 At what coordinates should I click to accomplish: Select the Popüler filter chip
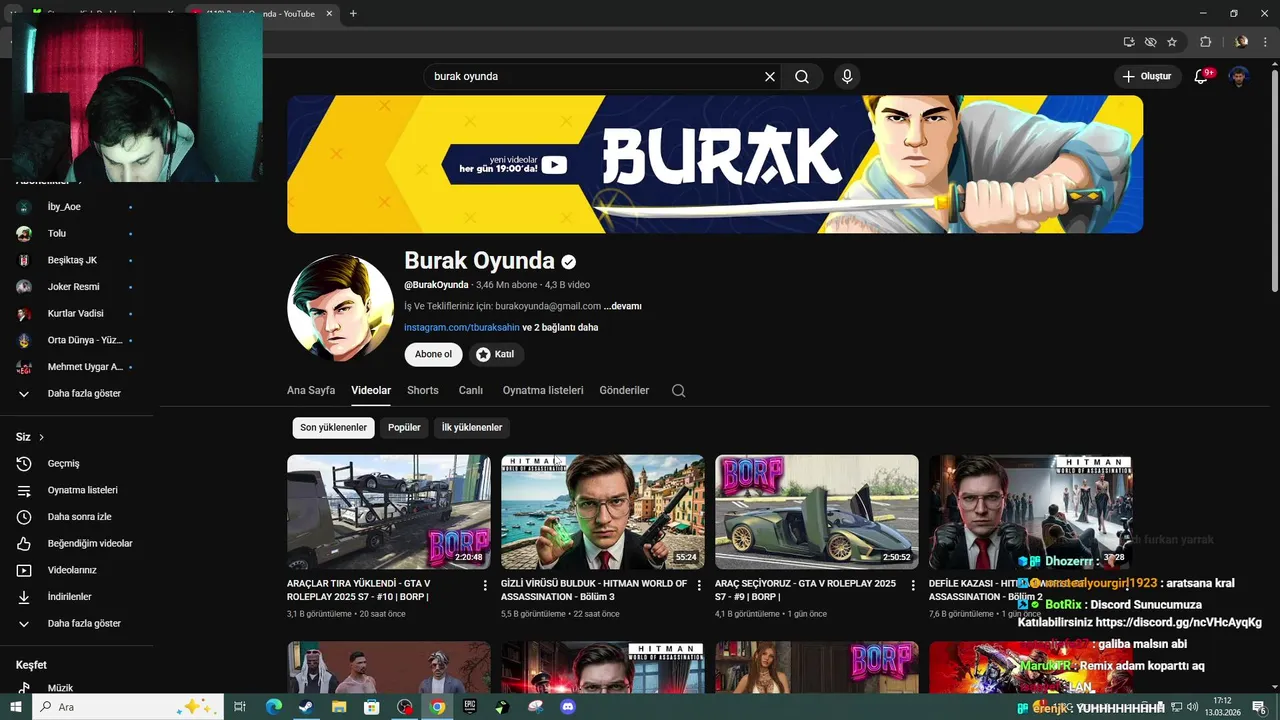point(404,428)
